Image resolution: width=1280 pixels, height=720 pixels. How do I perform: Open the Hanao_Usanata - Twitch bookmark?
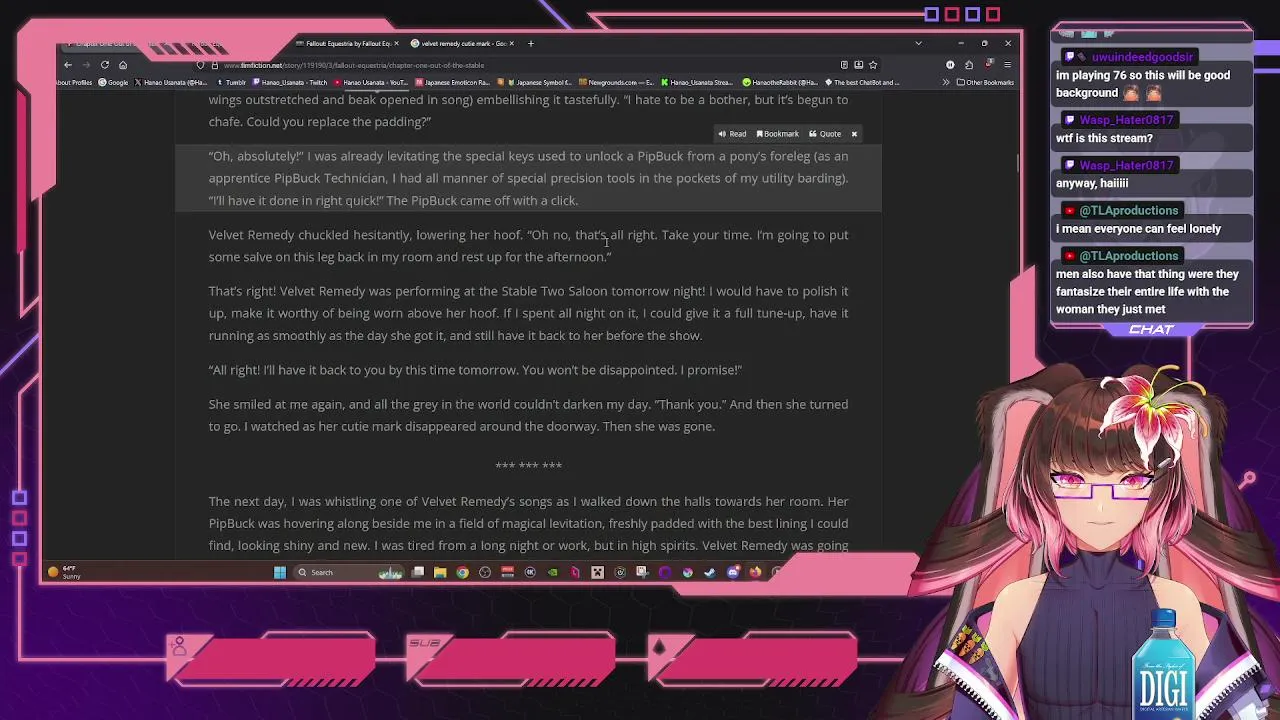point(291,82)
